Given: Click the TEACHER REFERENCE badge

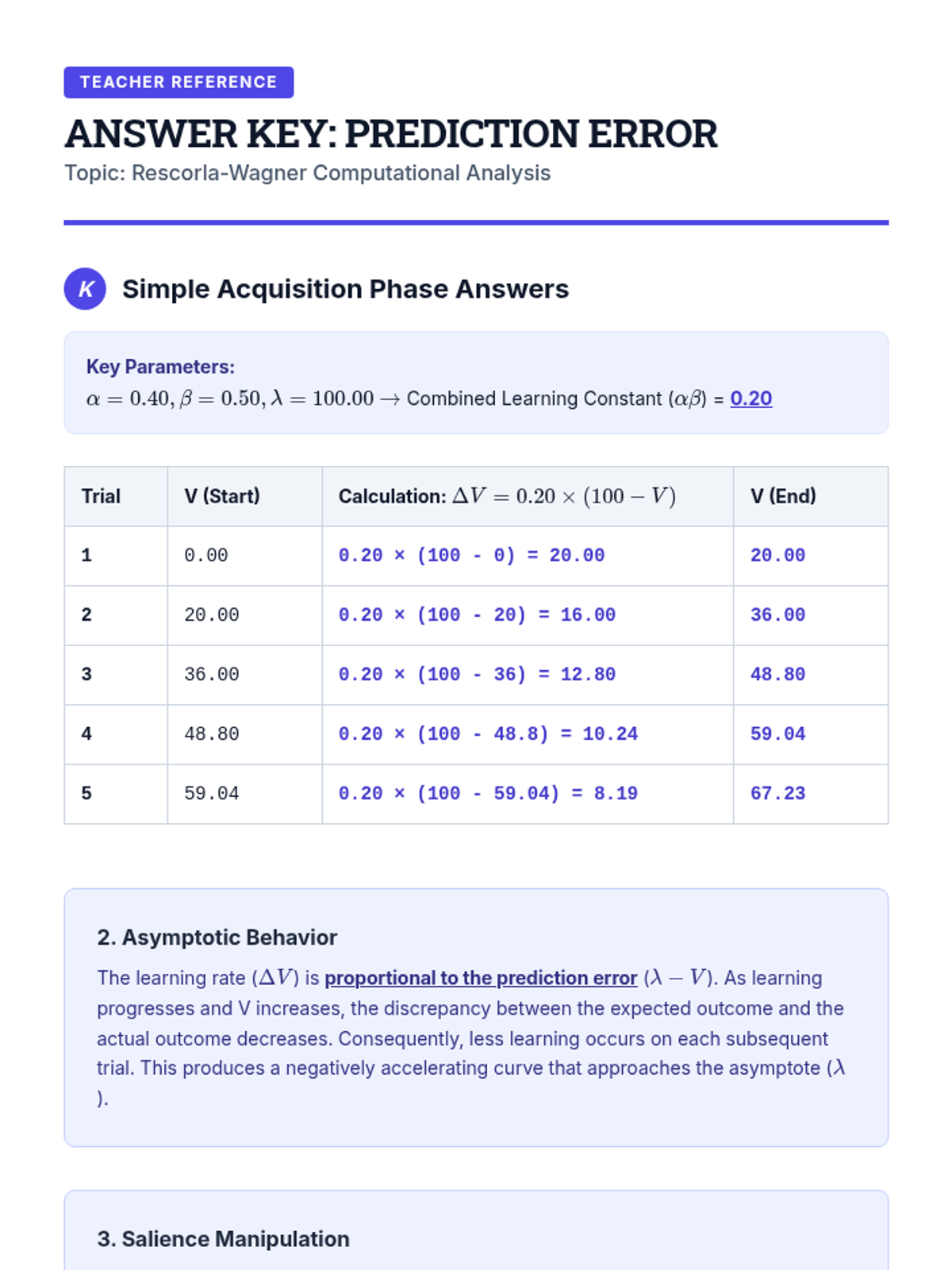Looking at the screenshot, I should [x=178, y=83].
